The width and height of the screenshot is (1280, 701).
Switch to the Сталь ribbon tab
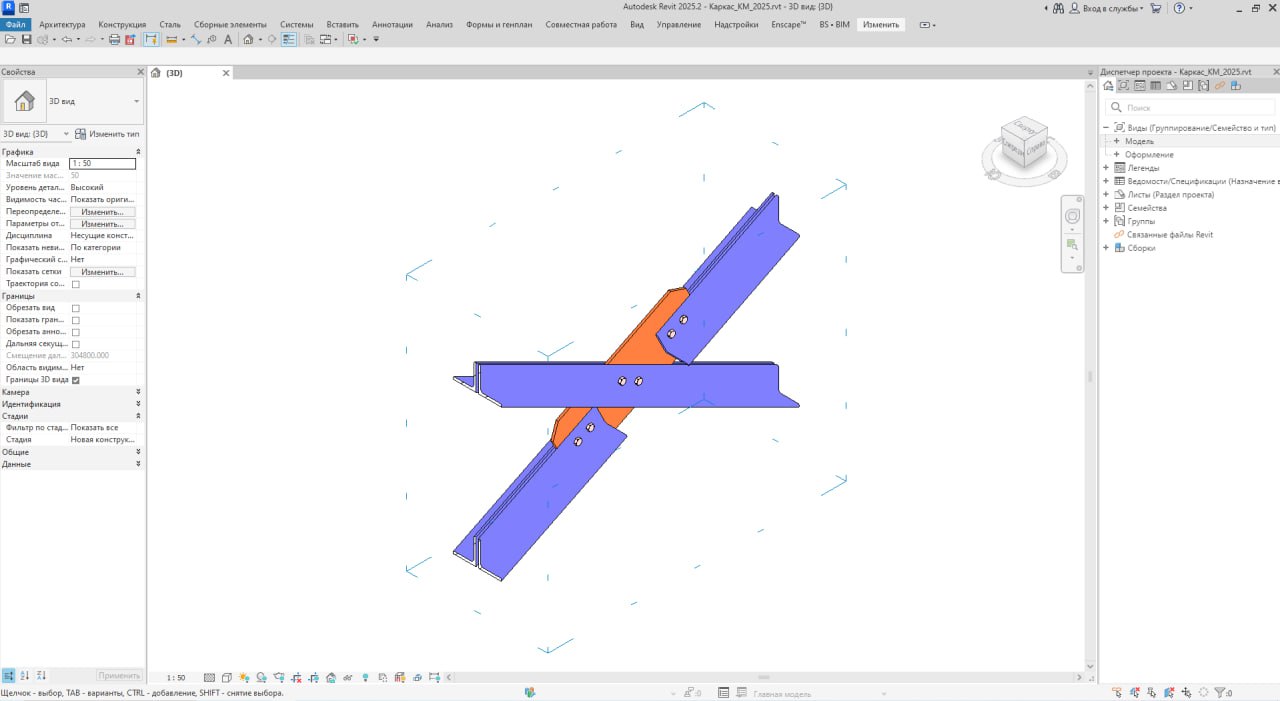tap(169, 23)
